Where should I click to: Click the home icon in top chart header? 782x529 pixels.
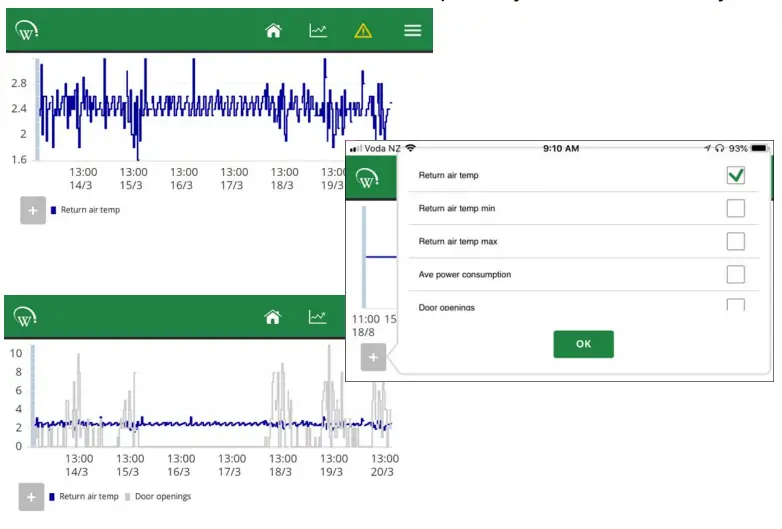(273, 31)
